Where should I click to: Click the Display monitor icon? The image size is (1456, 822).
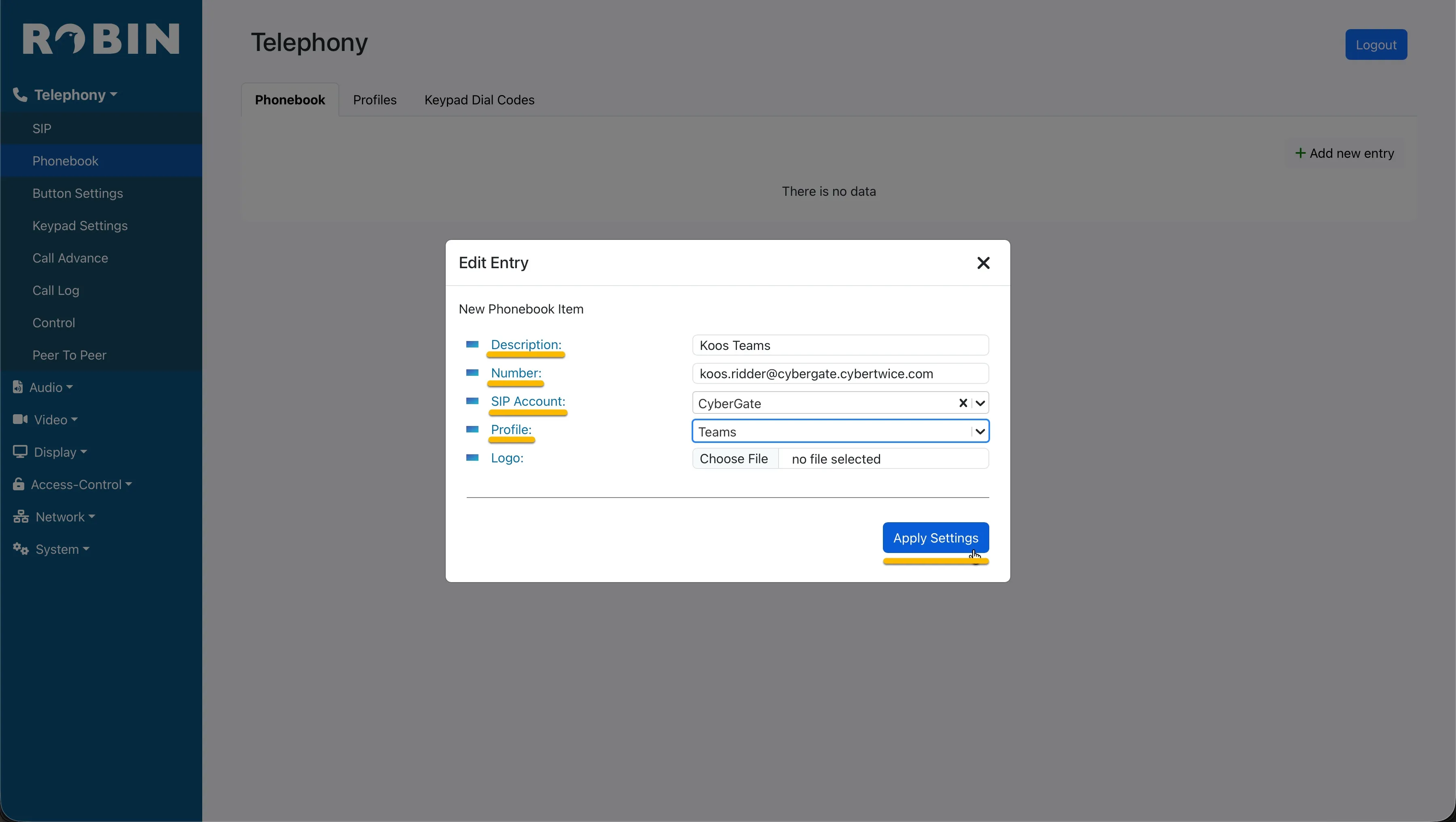[20, 452]
